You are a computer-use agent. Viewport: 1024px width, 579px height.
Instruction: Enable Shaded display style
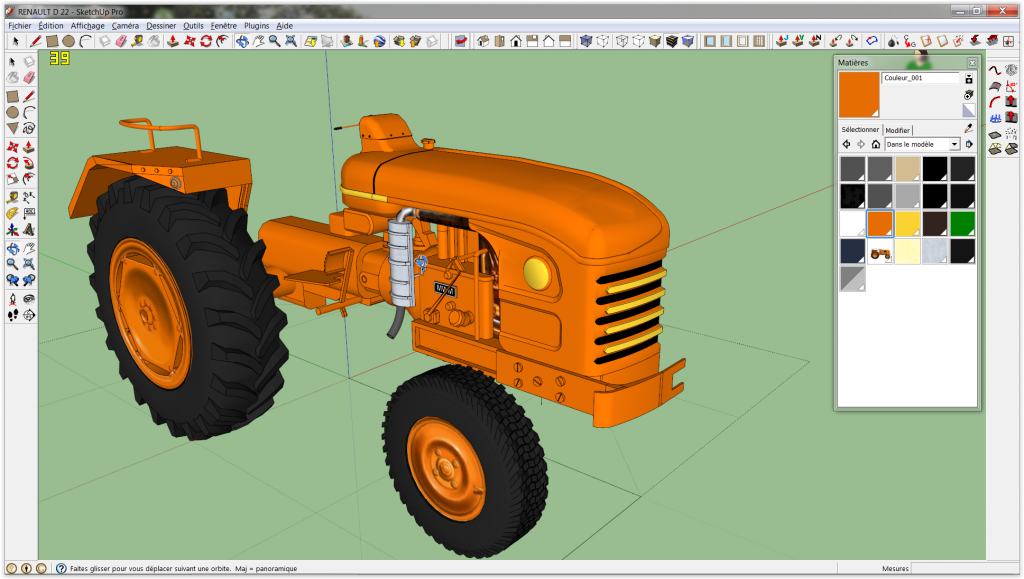coord(655,41)
